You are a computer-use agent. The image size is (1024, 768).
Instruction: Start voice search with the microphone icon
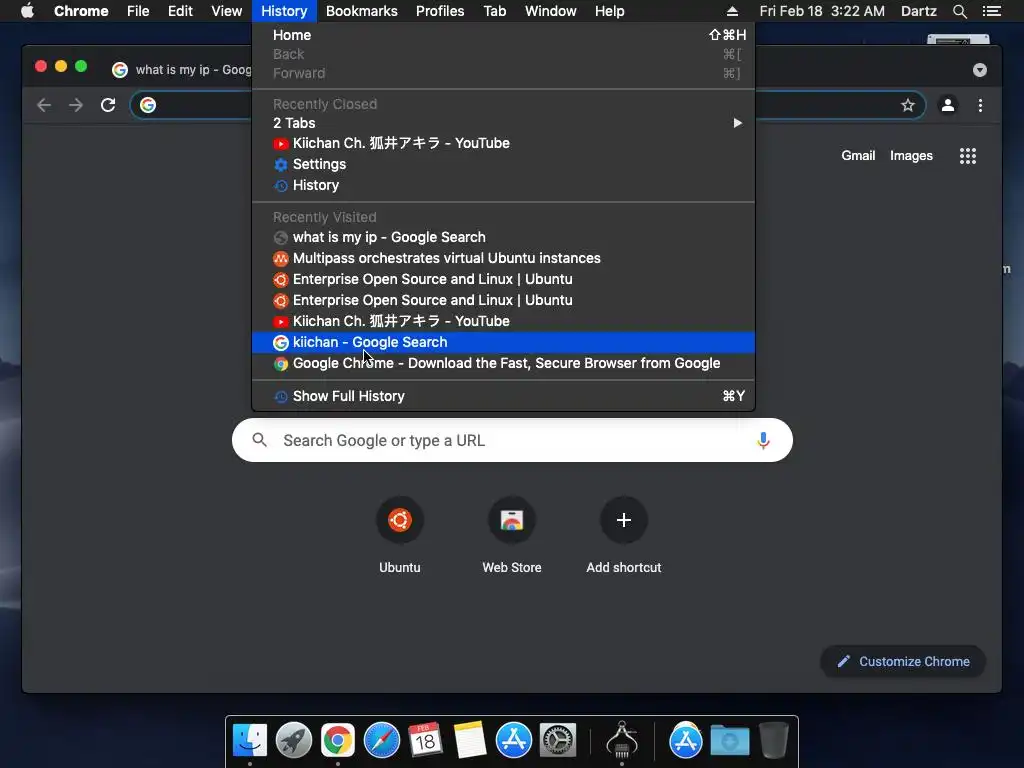[763, 441]
